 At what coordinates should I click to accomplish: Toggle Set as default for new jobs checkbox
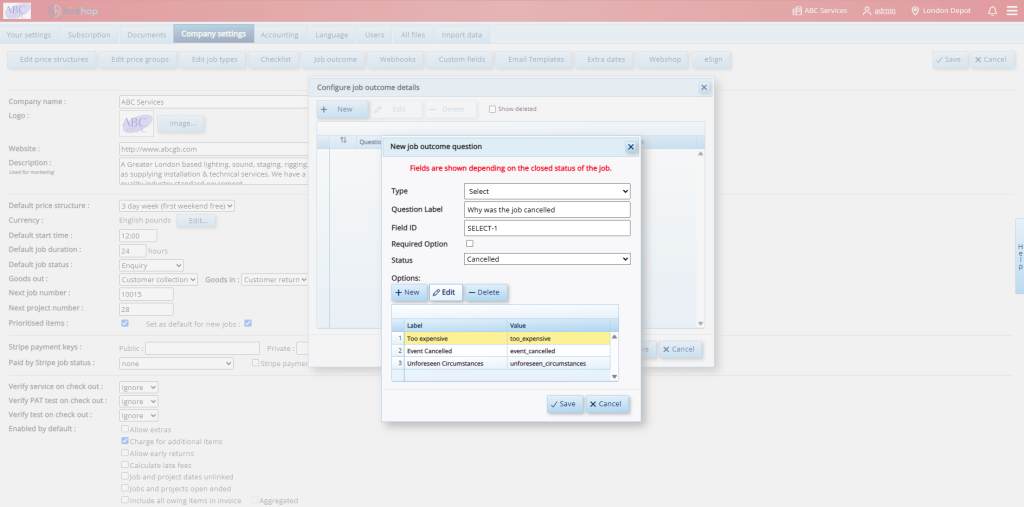click(x=248, y=323)
